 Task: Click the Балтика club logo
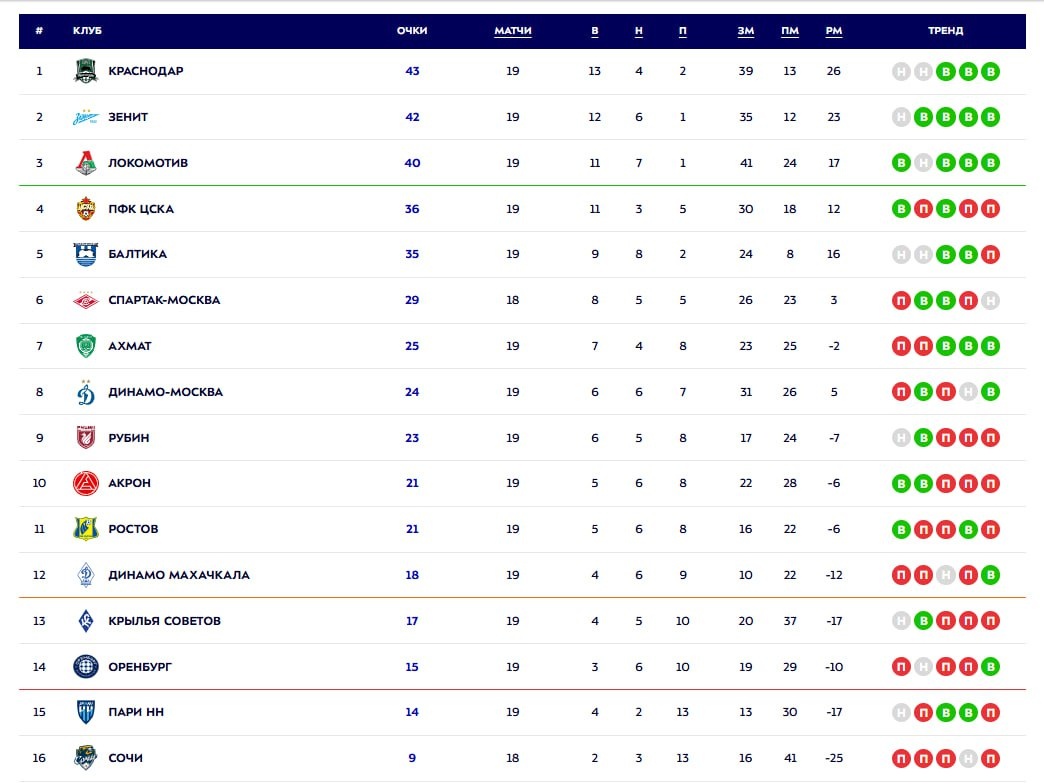pyautogui.click(x=86, y=254)
